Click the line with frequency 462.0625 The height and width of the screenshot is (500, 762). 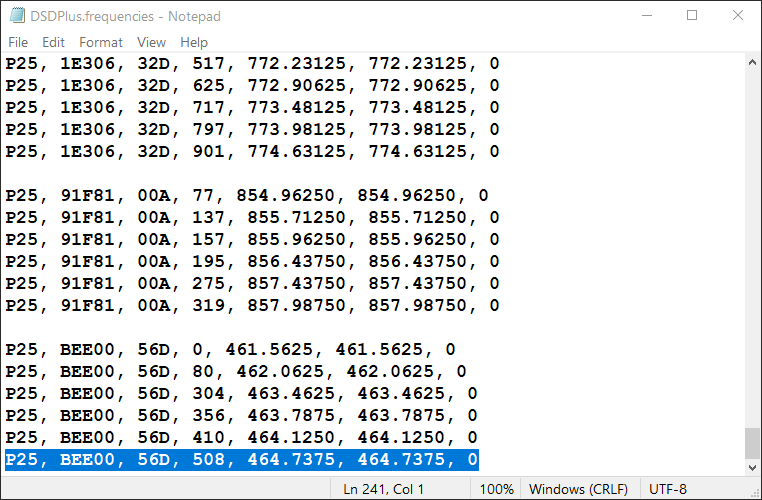(236, 372)
